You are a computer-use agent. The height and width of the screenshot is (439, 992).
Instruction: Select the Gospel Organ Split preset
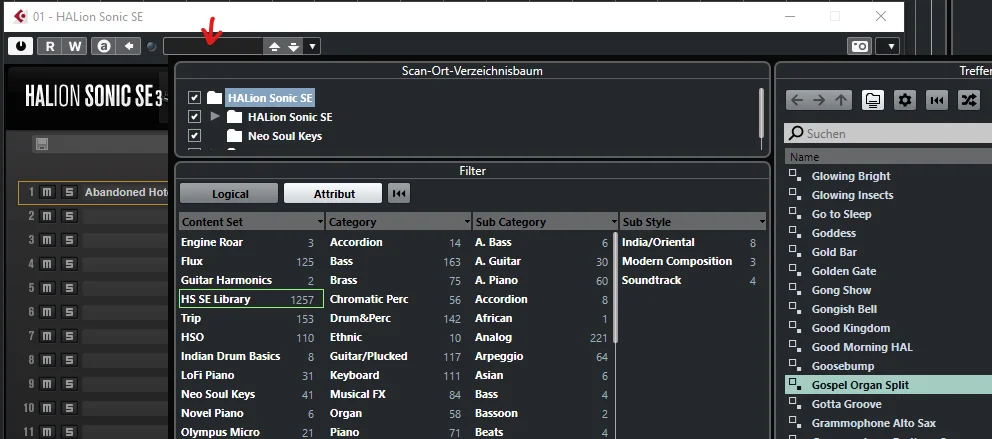pos(888,385)
